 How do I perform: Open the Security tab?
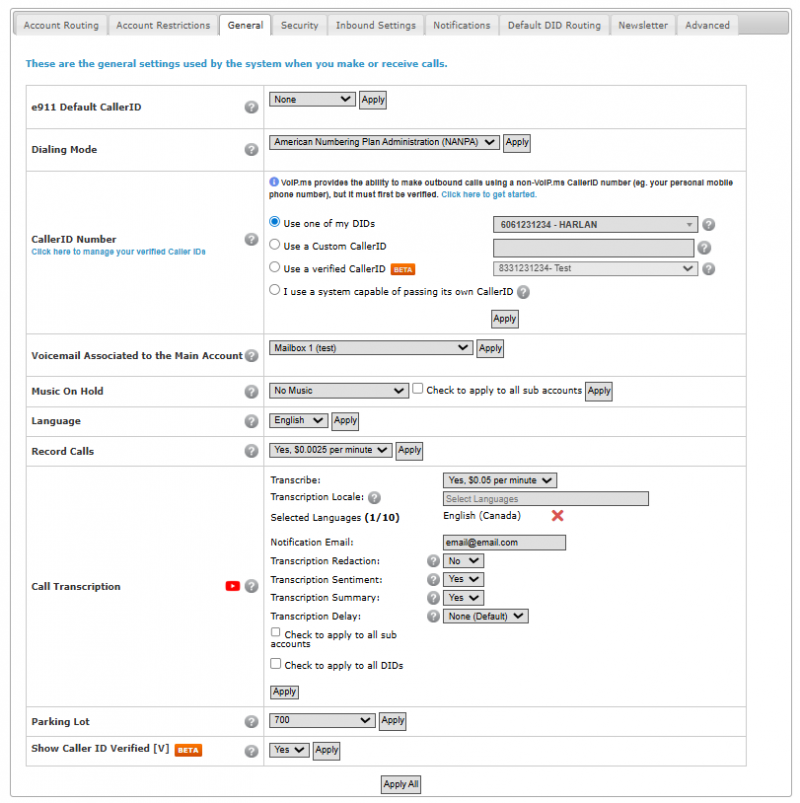pyautogui.click(x=300, y=25)
